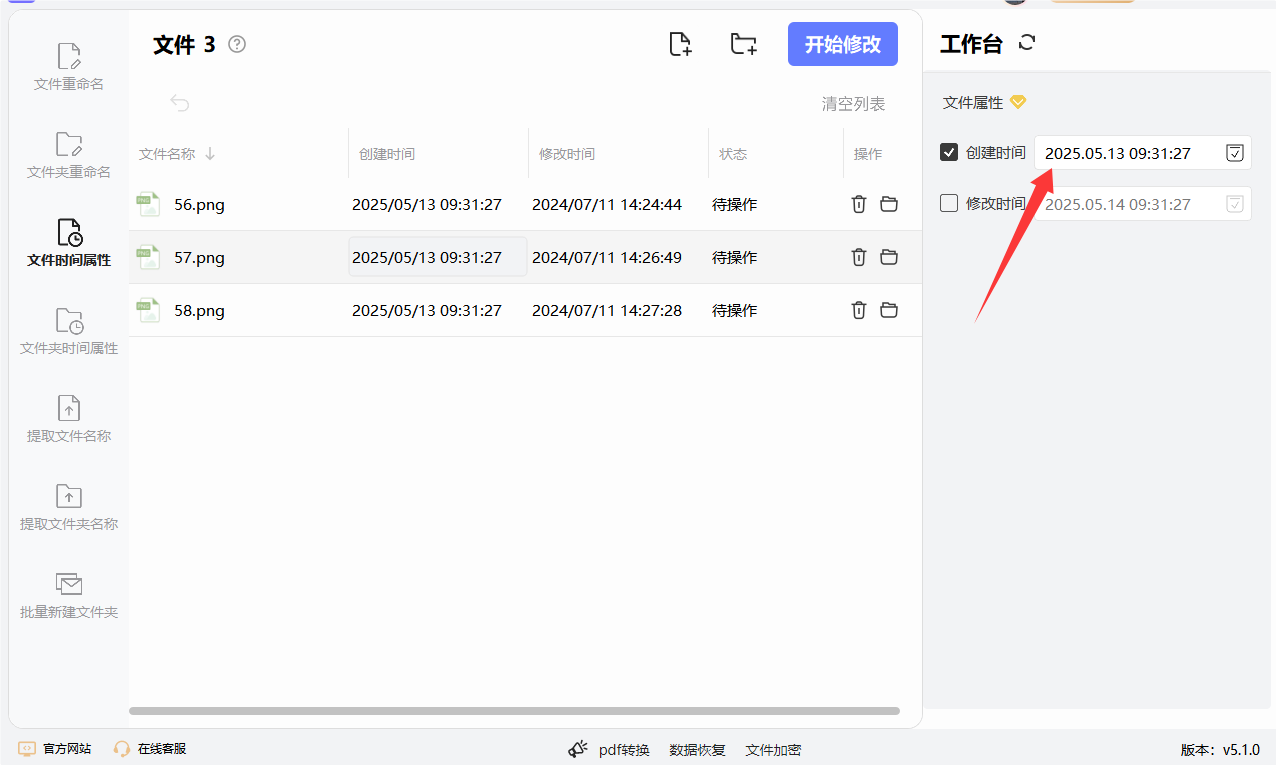Click the 57.png file thumbnail icon
This screenshot has width=1276, height=765.
point(148,257)
